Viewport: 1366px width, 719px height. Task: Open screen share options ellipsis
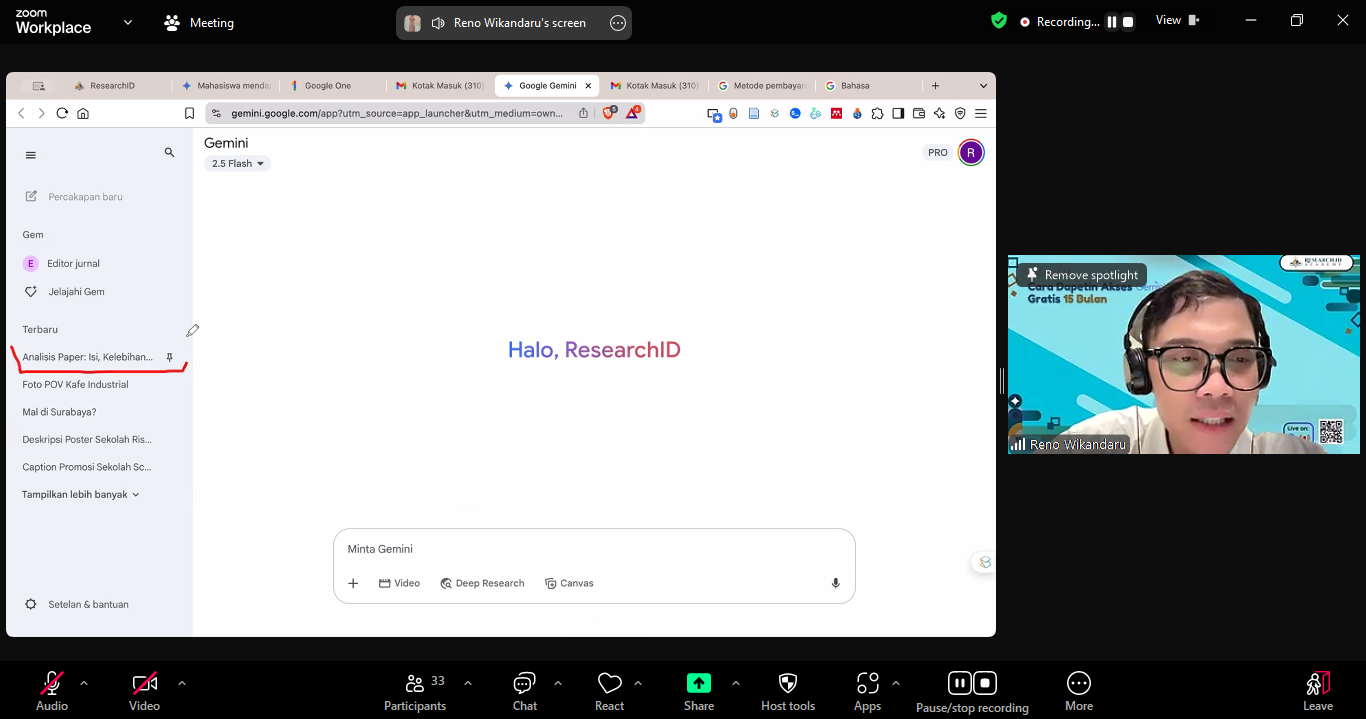[x=618, y=23]
